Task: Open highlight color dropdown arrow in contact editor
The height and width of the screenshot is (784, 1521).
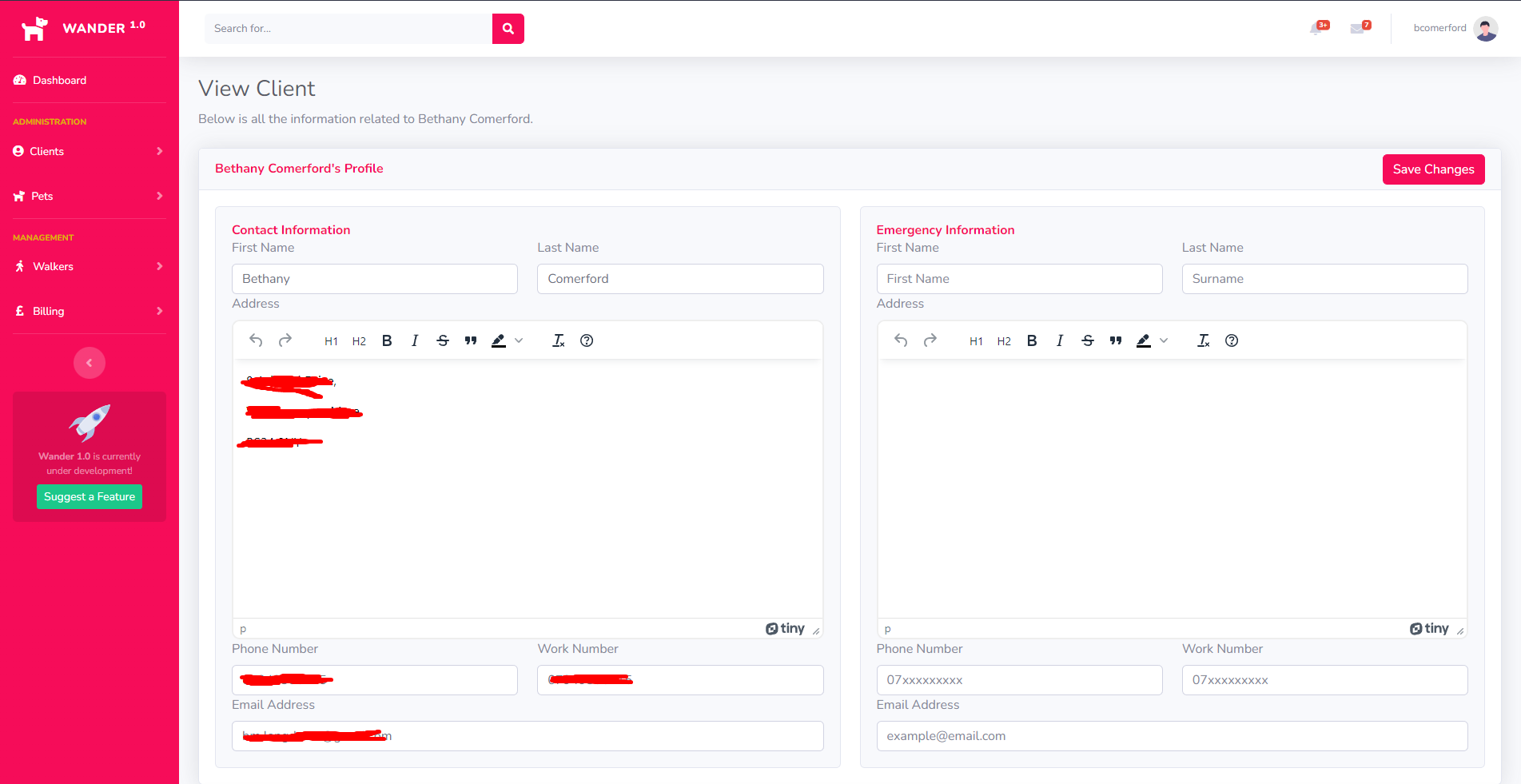Action: (519, 340)
